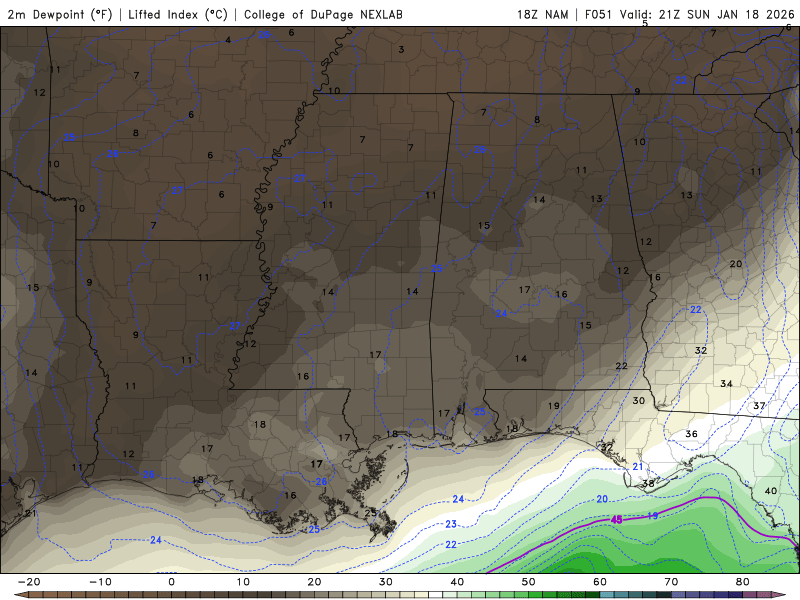Image resolution: width=800 pixels, height=600 pixels.
Task: Click the "2m Dewpoint (°F)" title text
Action: tap(60, 14)
